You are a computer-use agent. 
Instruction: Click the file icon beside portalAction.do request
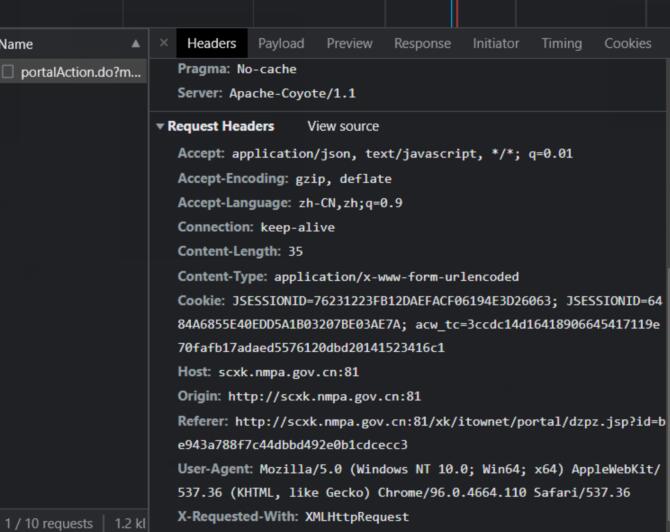coord(8,72)
